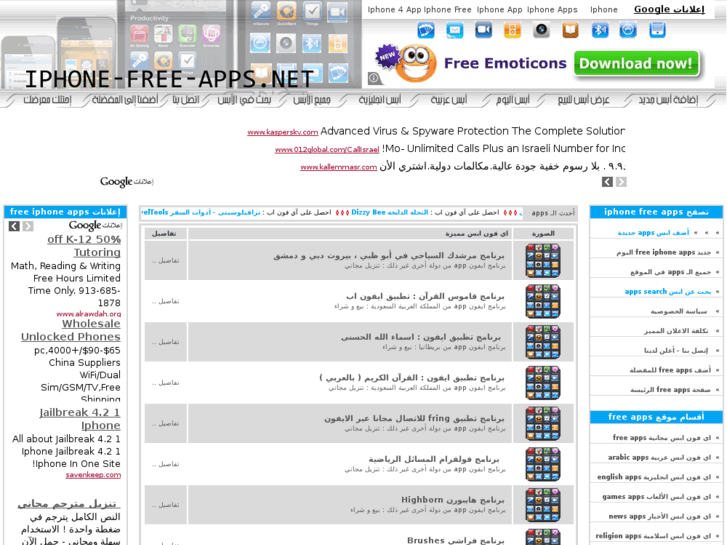727x545 pixels.
Task: Open the أضفنا إلى المفضلة menu item
Action: [125, 100]
